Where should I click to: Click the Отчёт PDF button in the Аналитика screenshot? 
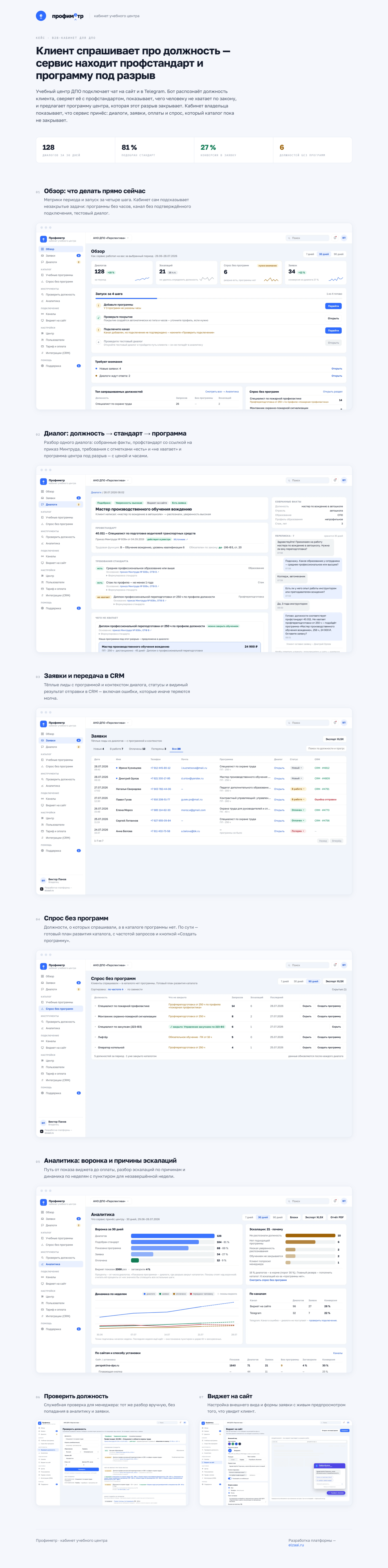(337, 1217)
